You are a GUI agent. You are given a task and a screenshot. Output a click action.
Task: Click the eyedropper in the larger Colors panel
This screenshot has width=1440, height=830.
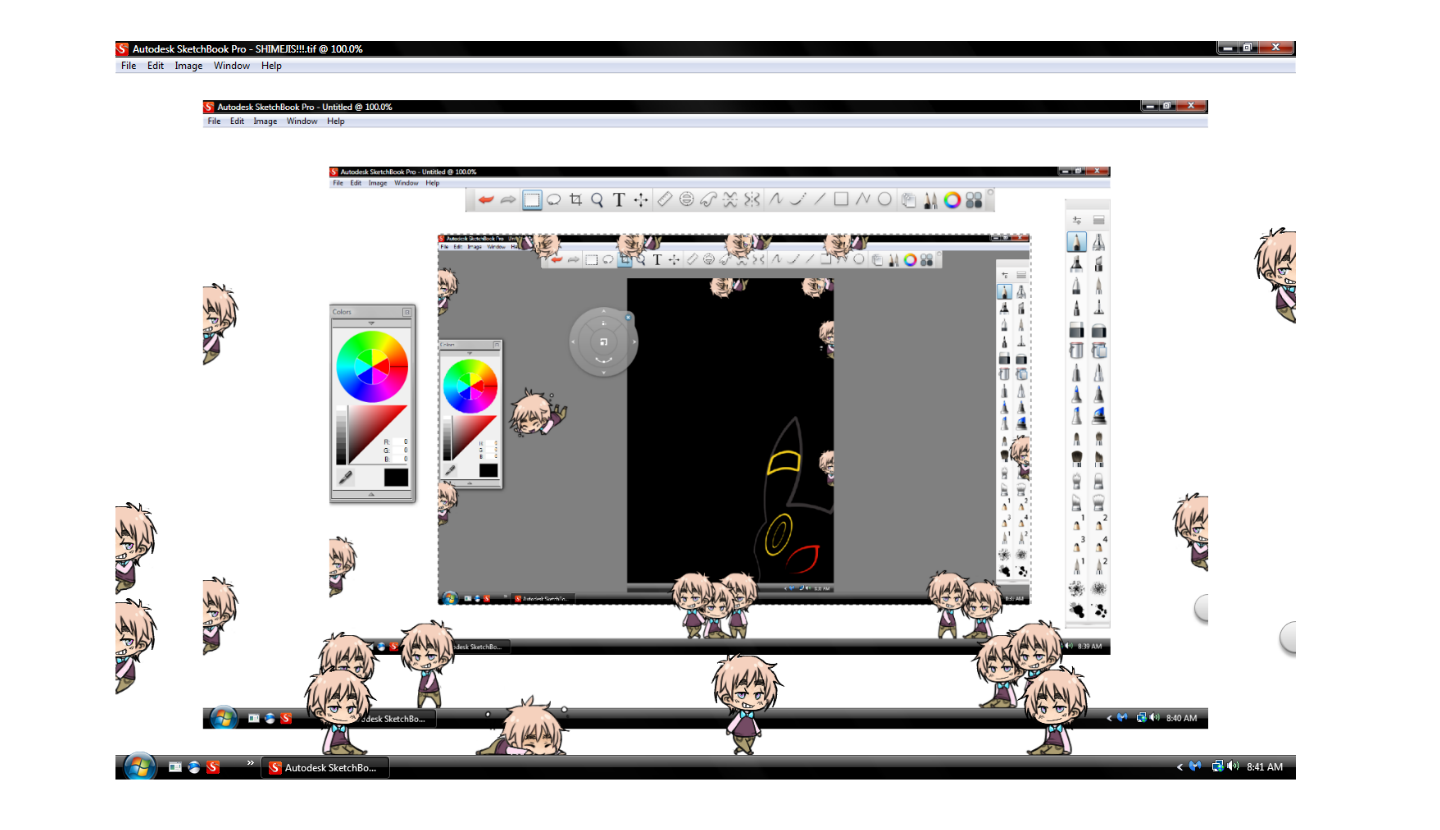(x=346, y=478)
